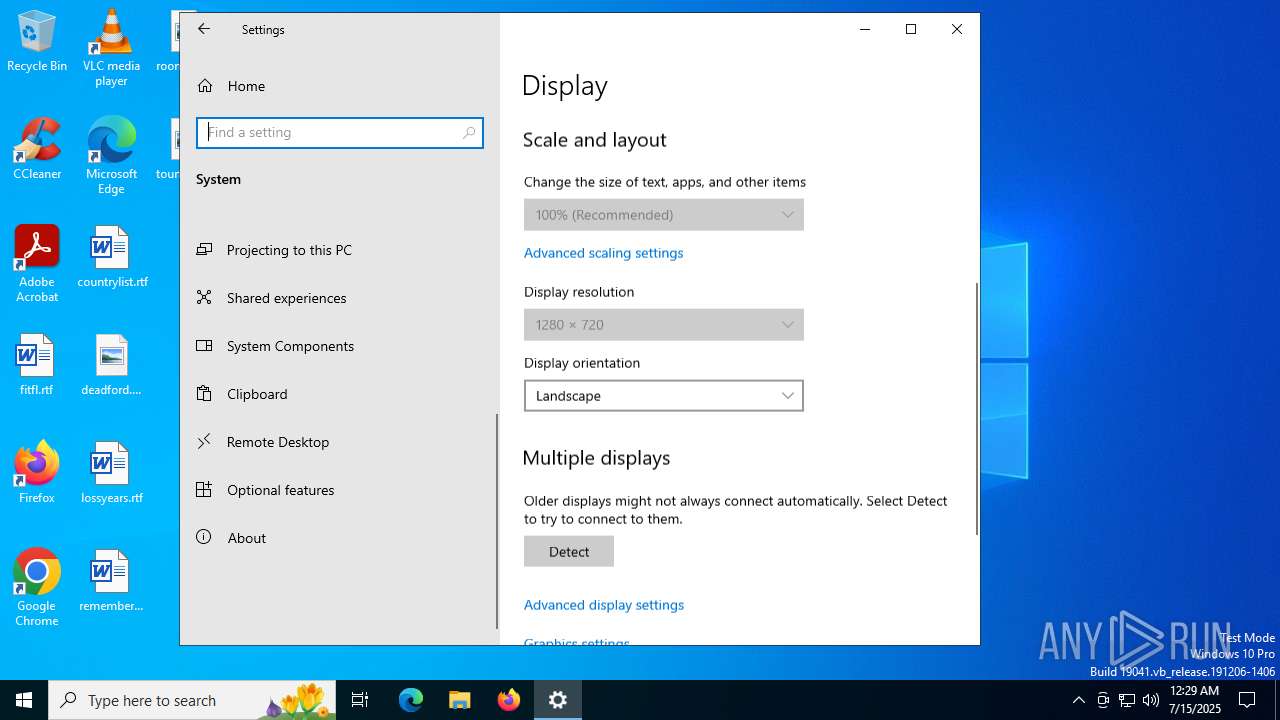The height and width of the screenshot is (720, 1280).
Task: Click the Detect button
Action: point(569,552)
